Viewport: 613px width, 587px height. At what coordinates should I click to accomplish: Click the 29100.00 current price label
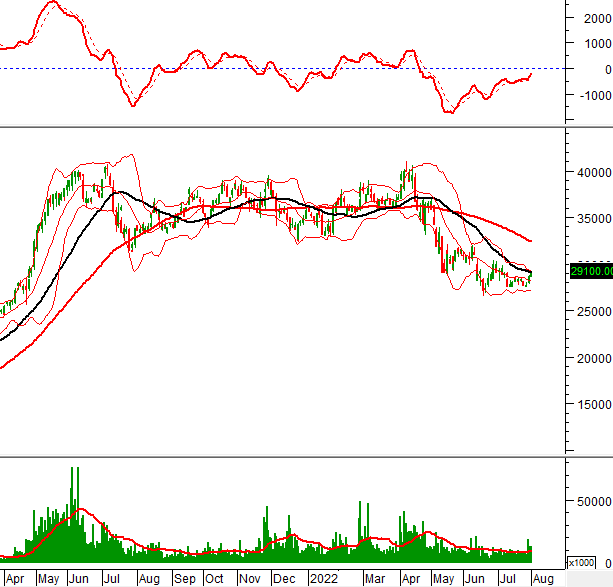[x=591, y=271]
